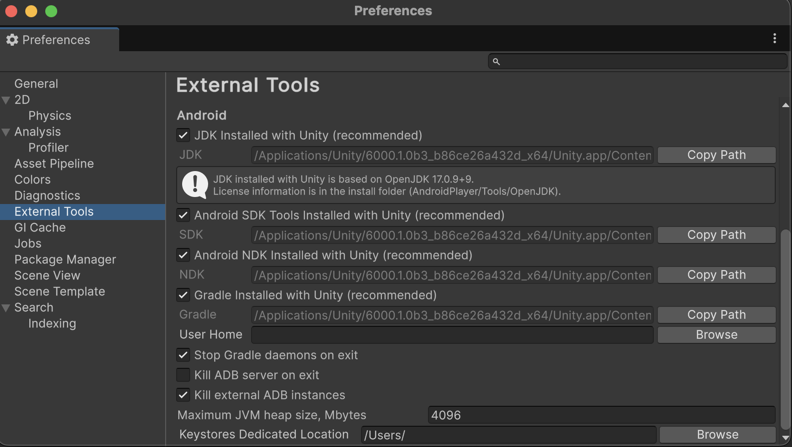
Task: Click the search magnifier icon
Action: (x=496, y=62)
